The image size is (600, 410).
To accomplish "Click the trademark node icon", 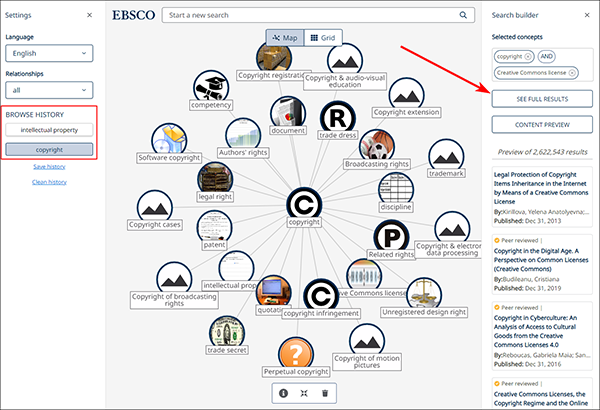I will tap(446, 157).
